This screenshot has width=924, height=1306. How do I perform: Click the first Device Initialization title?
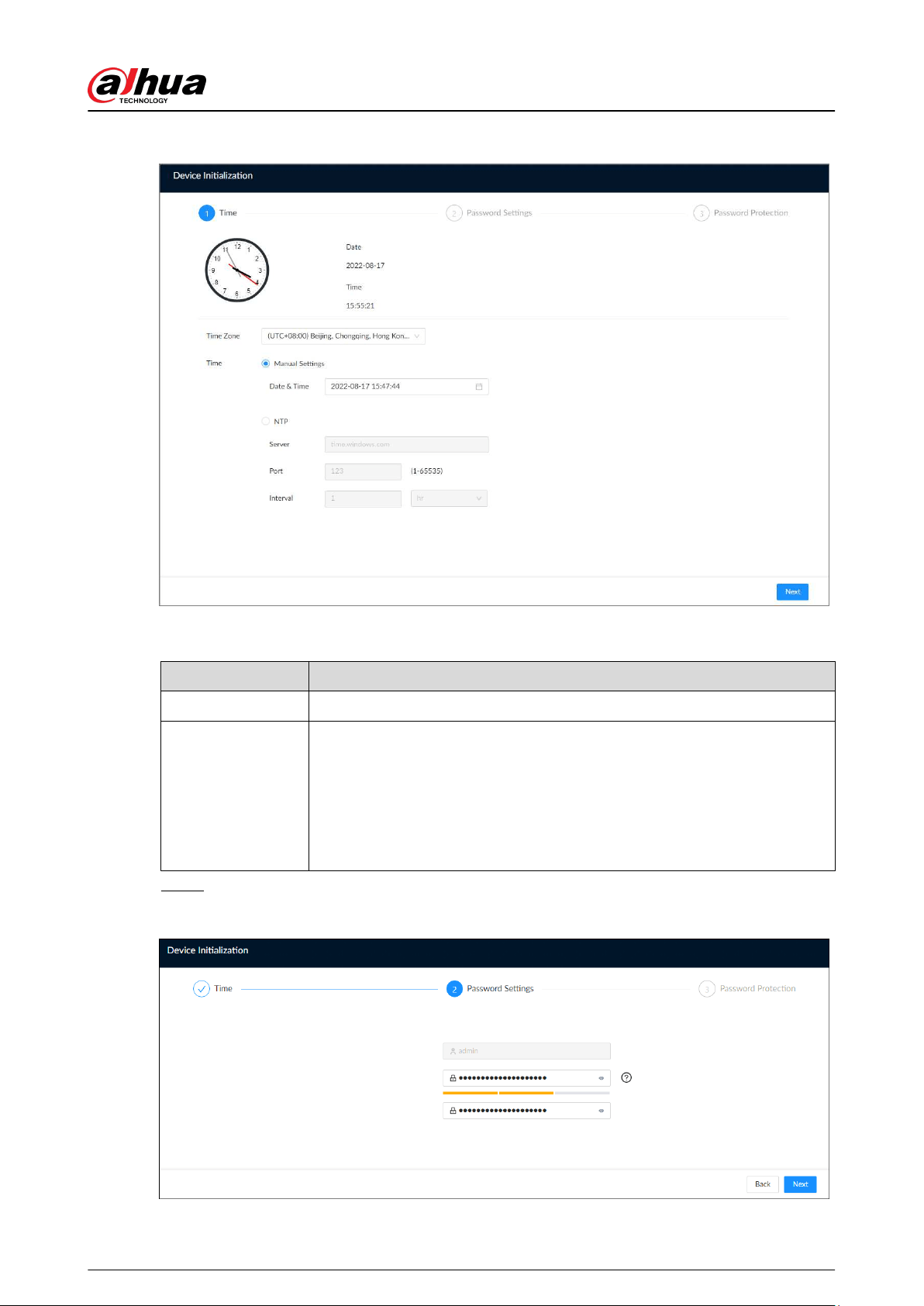pyautogui.click(x=213, y=176)
